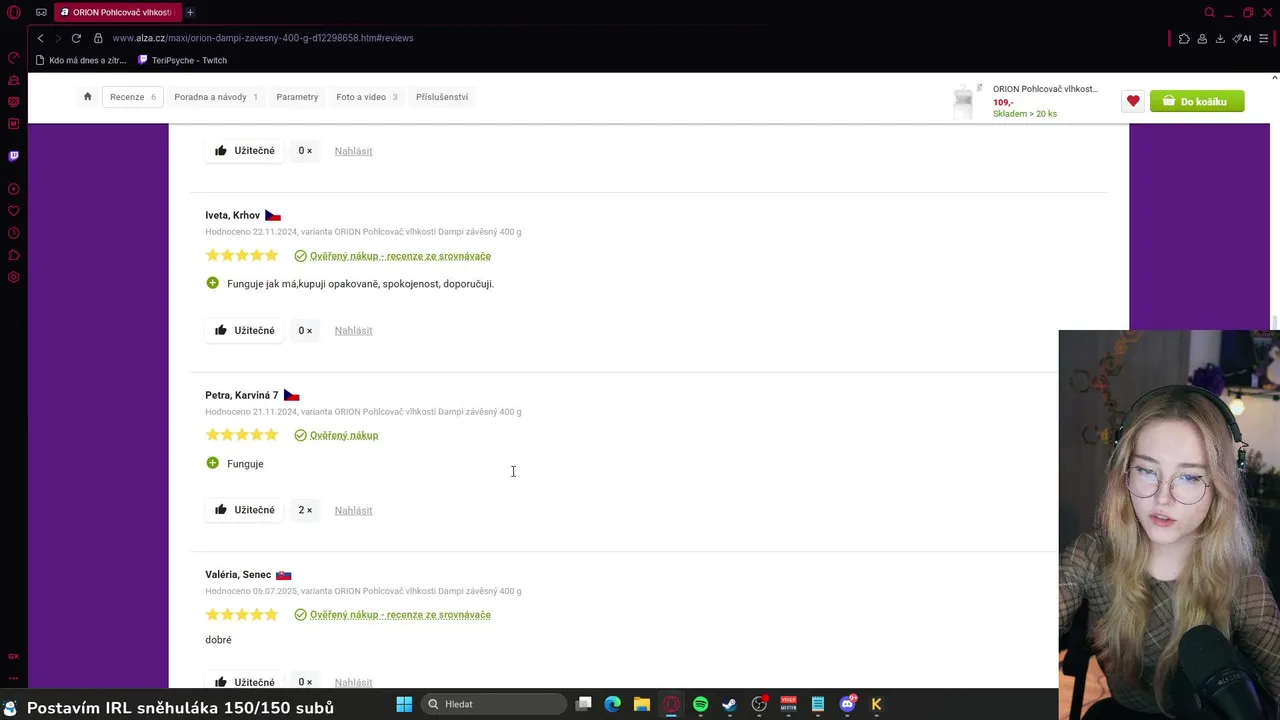Click 'Skladem > 20 ks' stock text

click(1025, 114)
